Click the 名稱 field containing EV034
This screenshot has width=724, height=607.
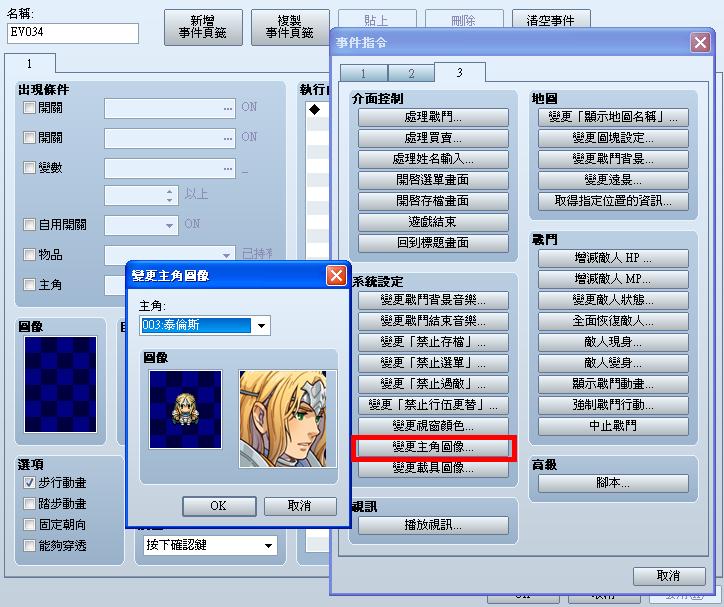[73, 33]
